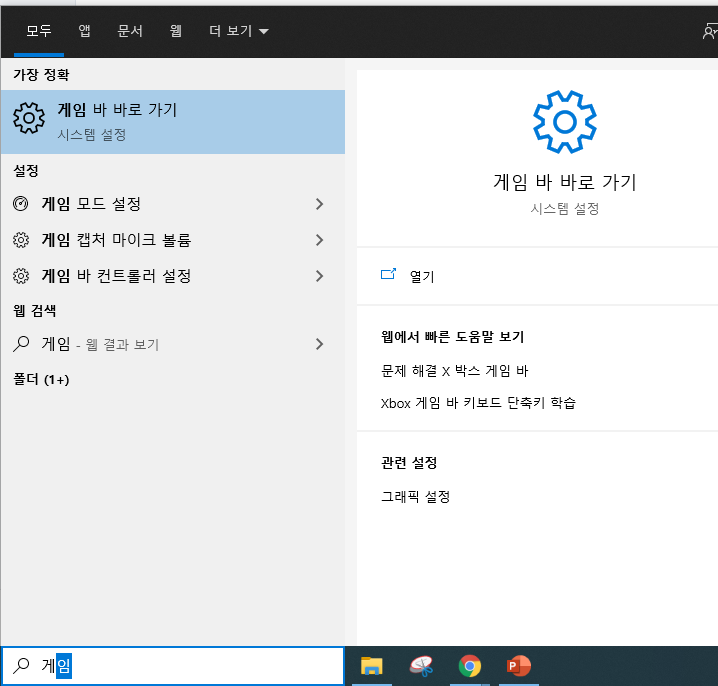Switch to the 앱 tab
Viewport: 718px width, 686px height.
(84, 31)
